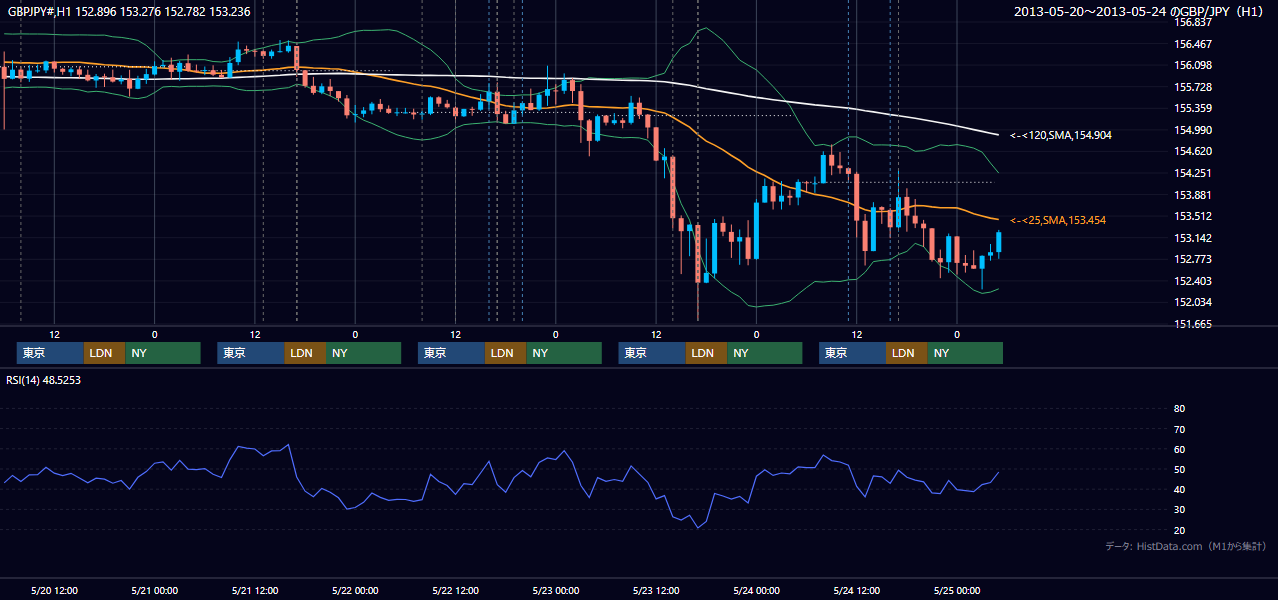Select the RSI scale value 20

[1179, 530]
